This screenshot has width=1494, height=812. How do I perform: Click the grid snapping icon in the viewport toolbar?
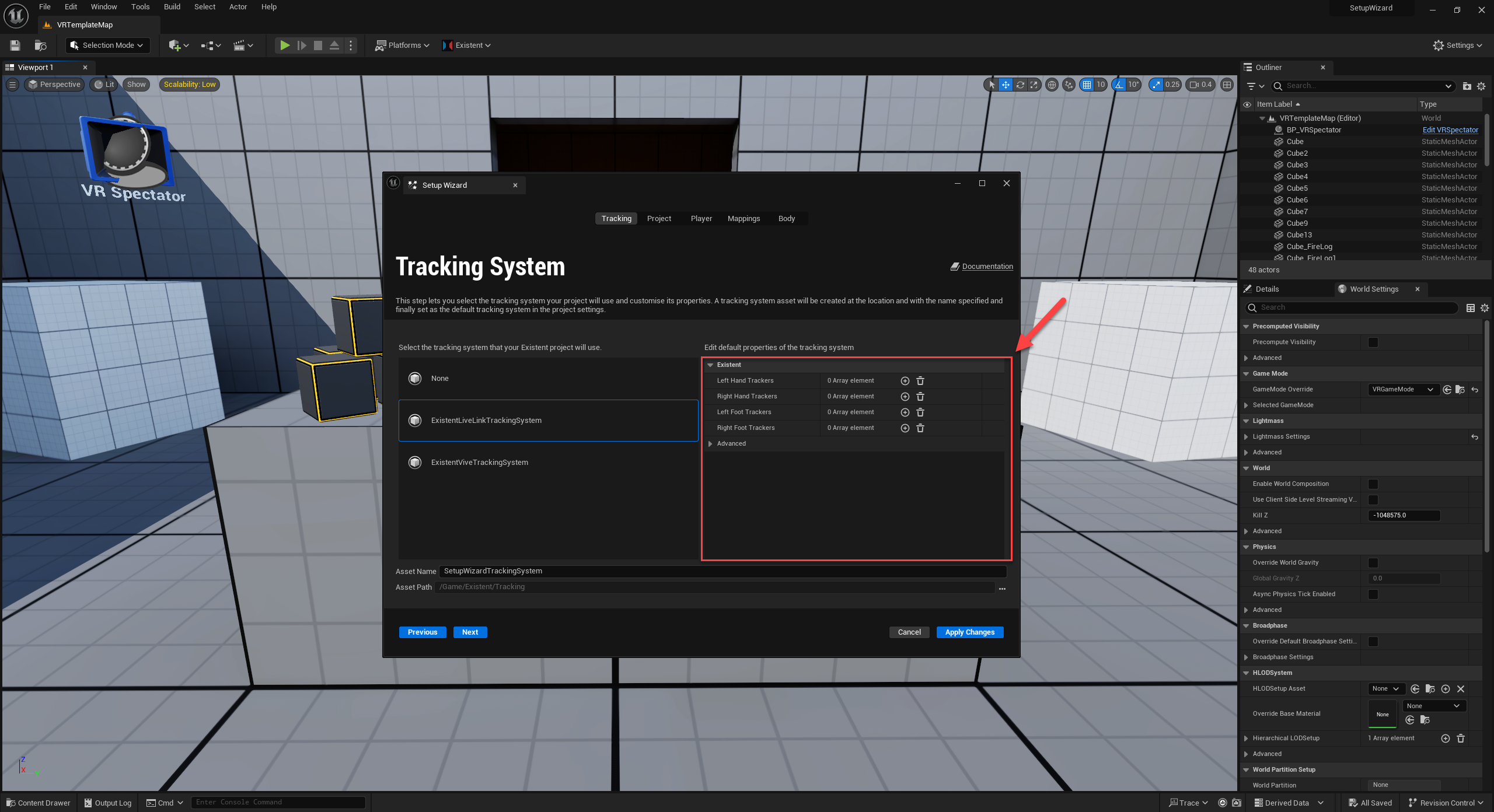(1087, 85)
